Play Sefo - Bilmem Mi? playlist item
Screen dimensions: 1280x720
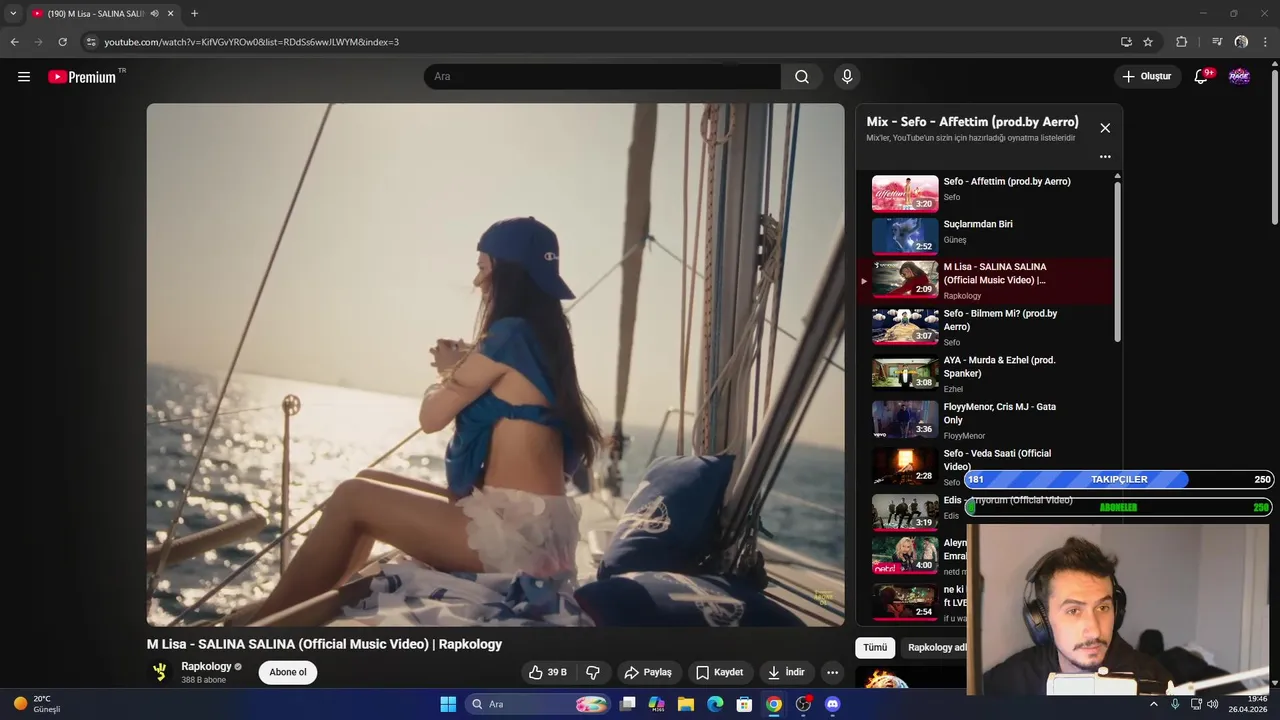pos(984,327)
